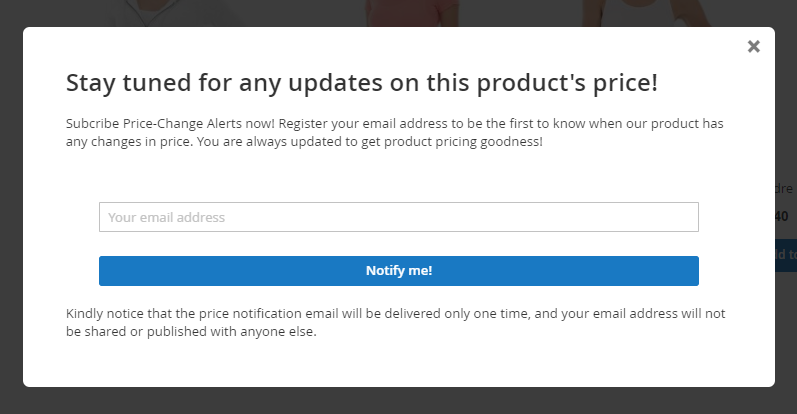Close the price alert popup

coord(753,46)
